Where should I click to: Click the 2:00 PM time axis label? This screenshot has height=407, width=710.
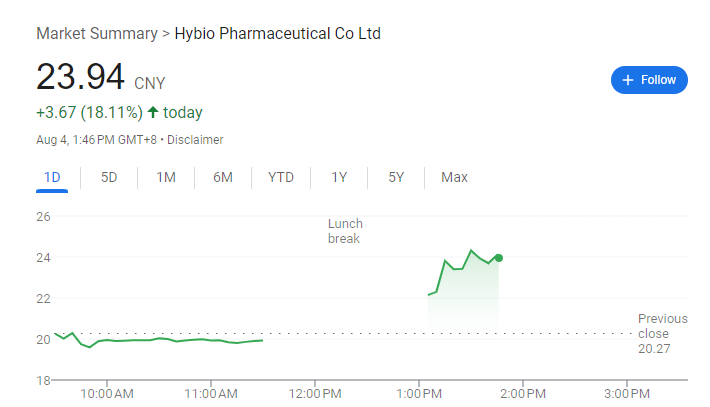(524, 393)
